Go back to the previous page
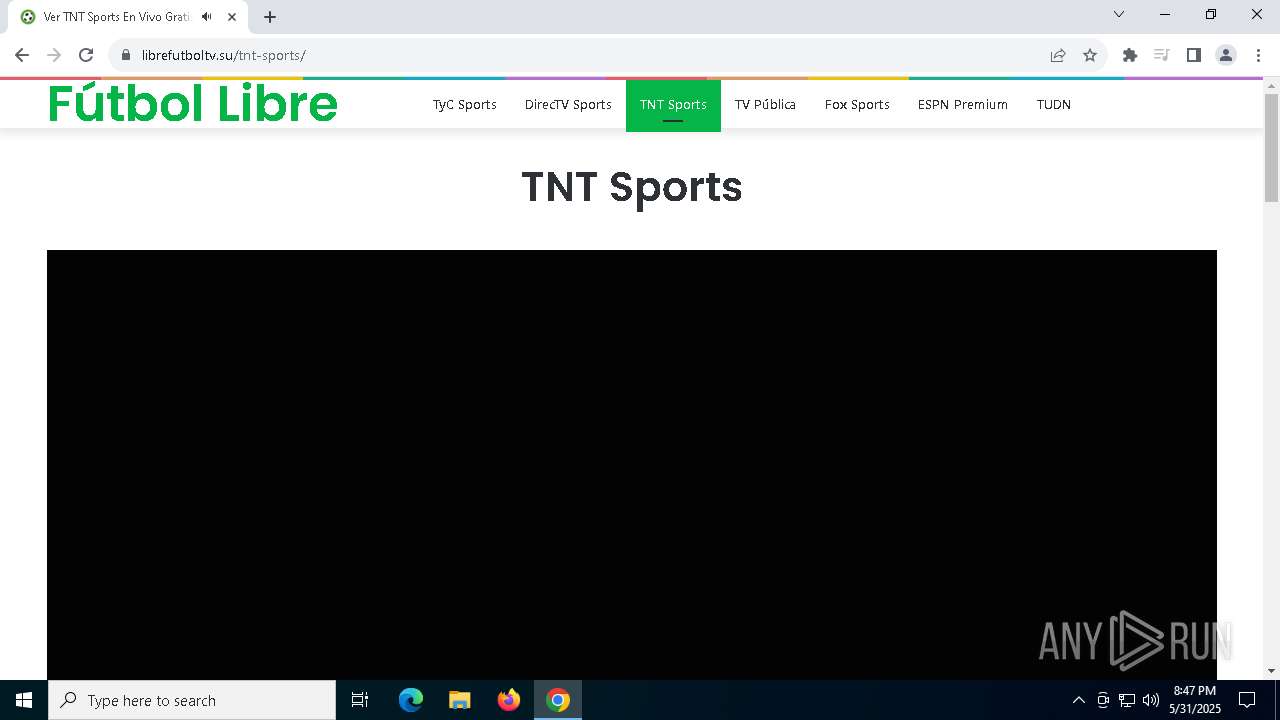The height and width of the screenshot is (720, 1280). [x=22, y=55]
